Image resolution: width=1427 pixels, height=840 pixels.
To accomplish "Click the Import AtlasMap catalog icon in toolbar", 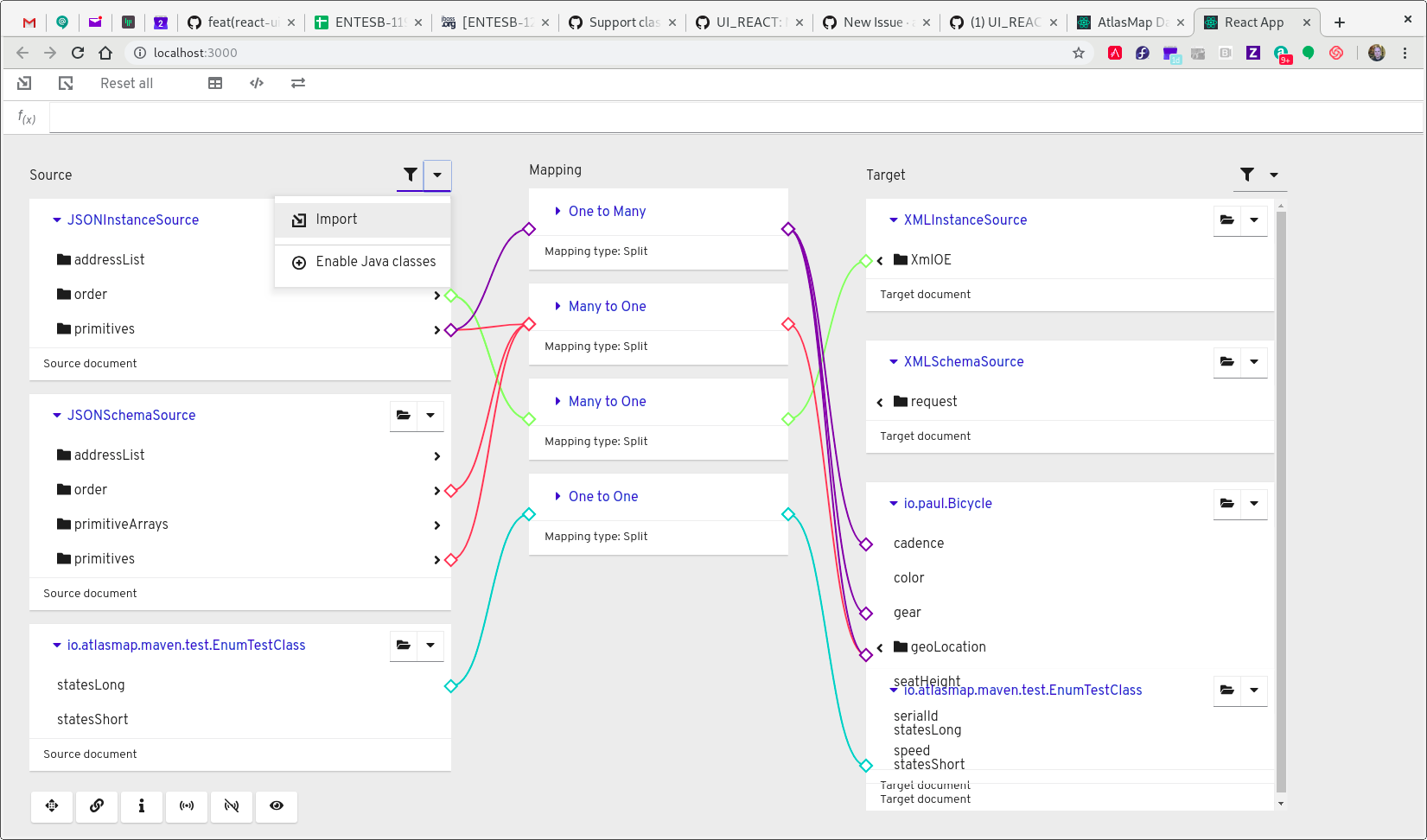I will point(24,83).
